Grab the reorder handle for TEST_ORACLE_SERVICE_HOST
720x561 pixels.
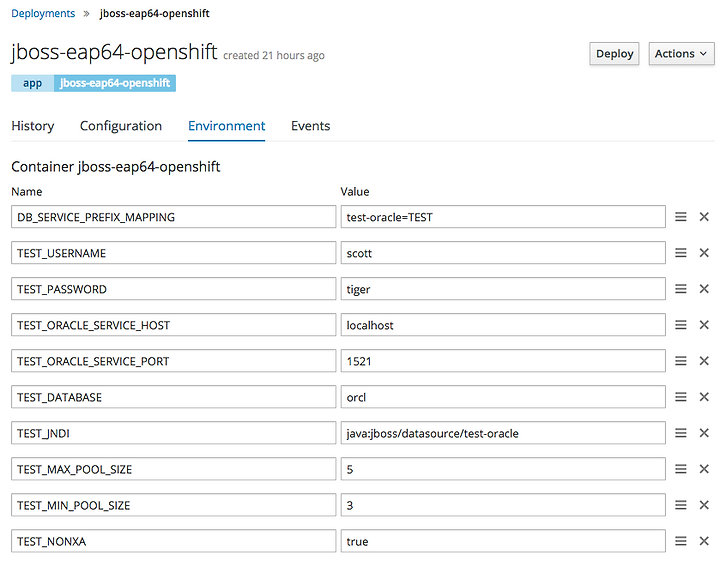tap(681, 325)
